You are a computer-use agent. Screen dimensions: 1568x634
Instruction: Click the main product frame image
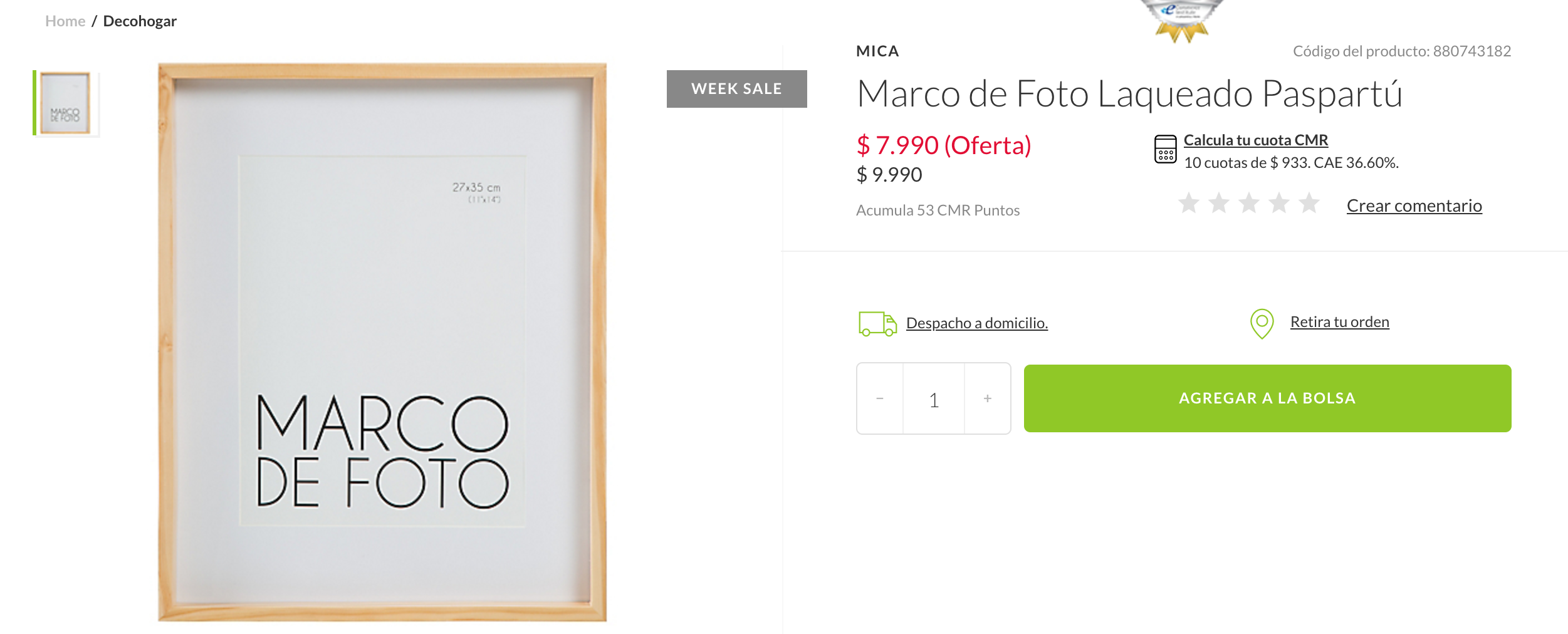[x=382, y=342]
